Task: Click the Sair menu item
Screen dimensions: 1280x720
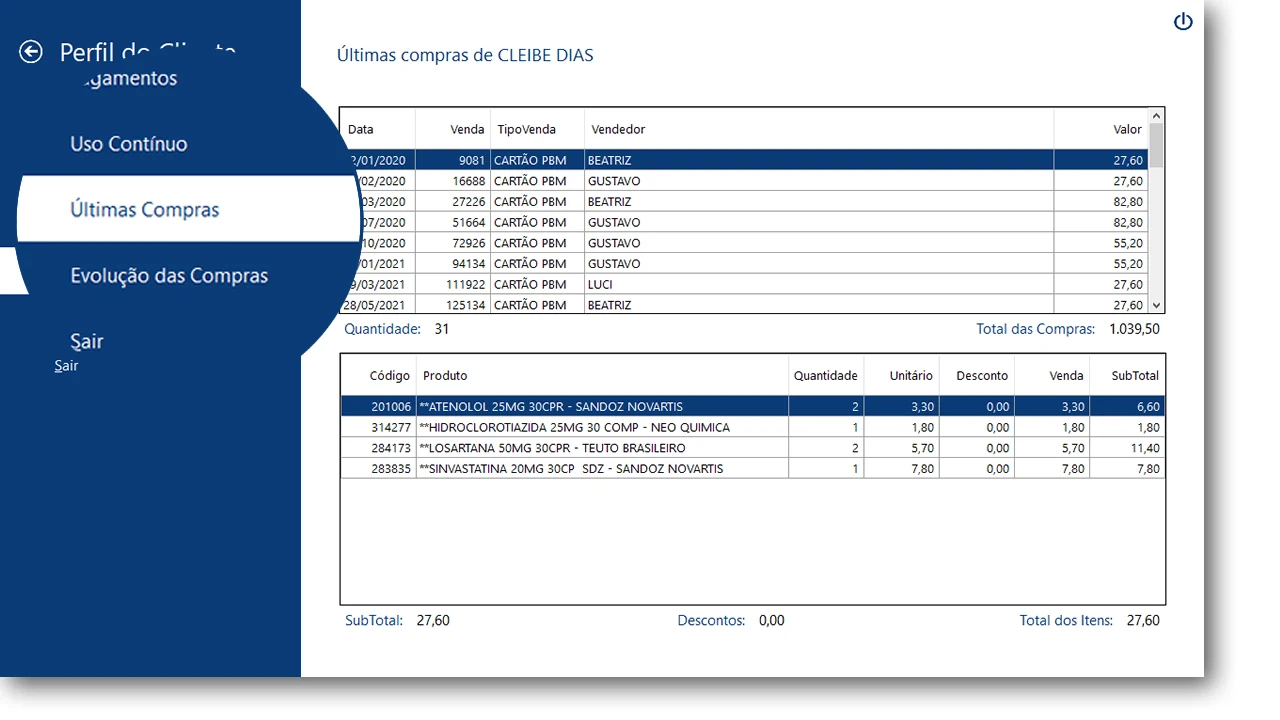Action: coord(87,342)
